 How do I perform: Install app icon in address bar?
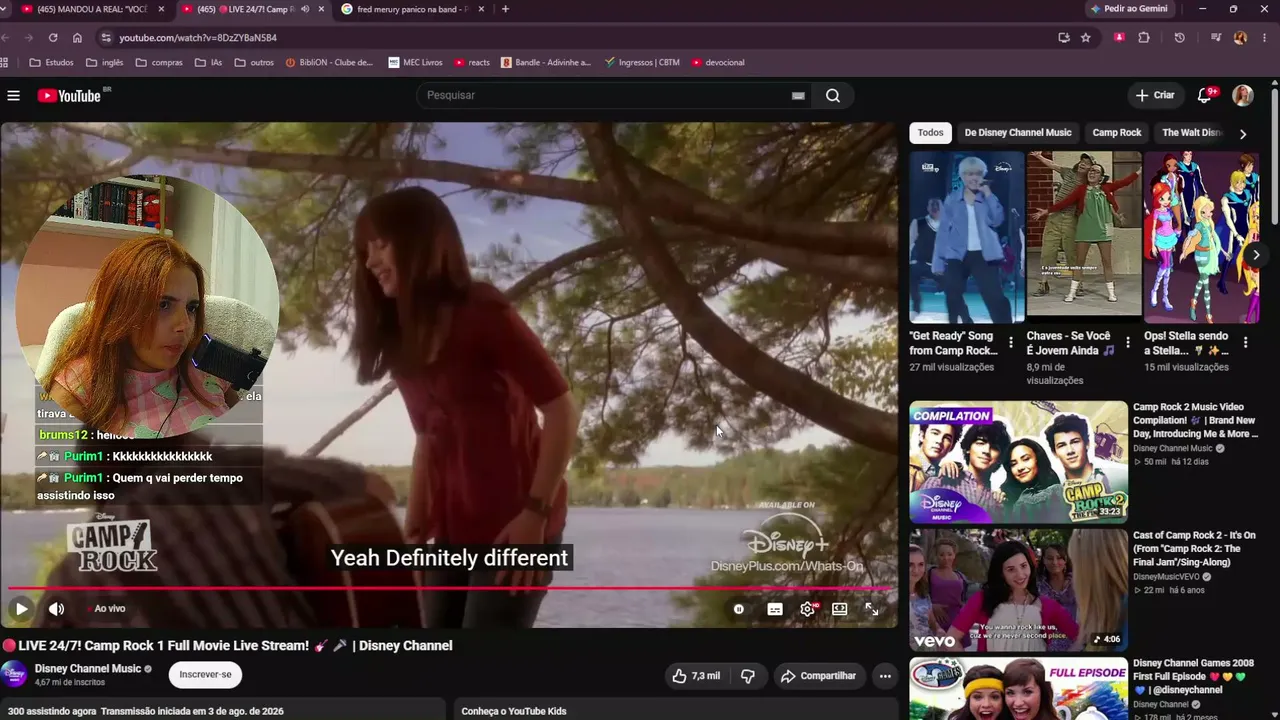1064,38
